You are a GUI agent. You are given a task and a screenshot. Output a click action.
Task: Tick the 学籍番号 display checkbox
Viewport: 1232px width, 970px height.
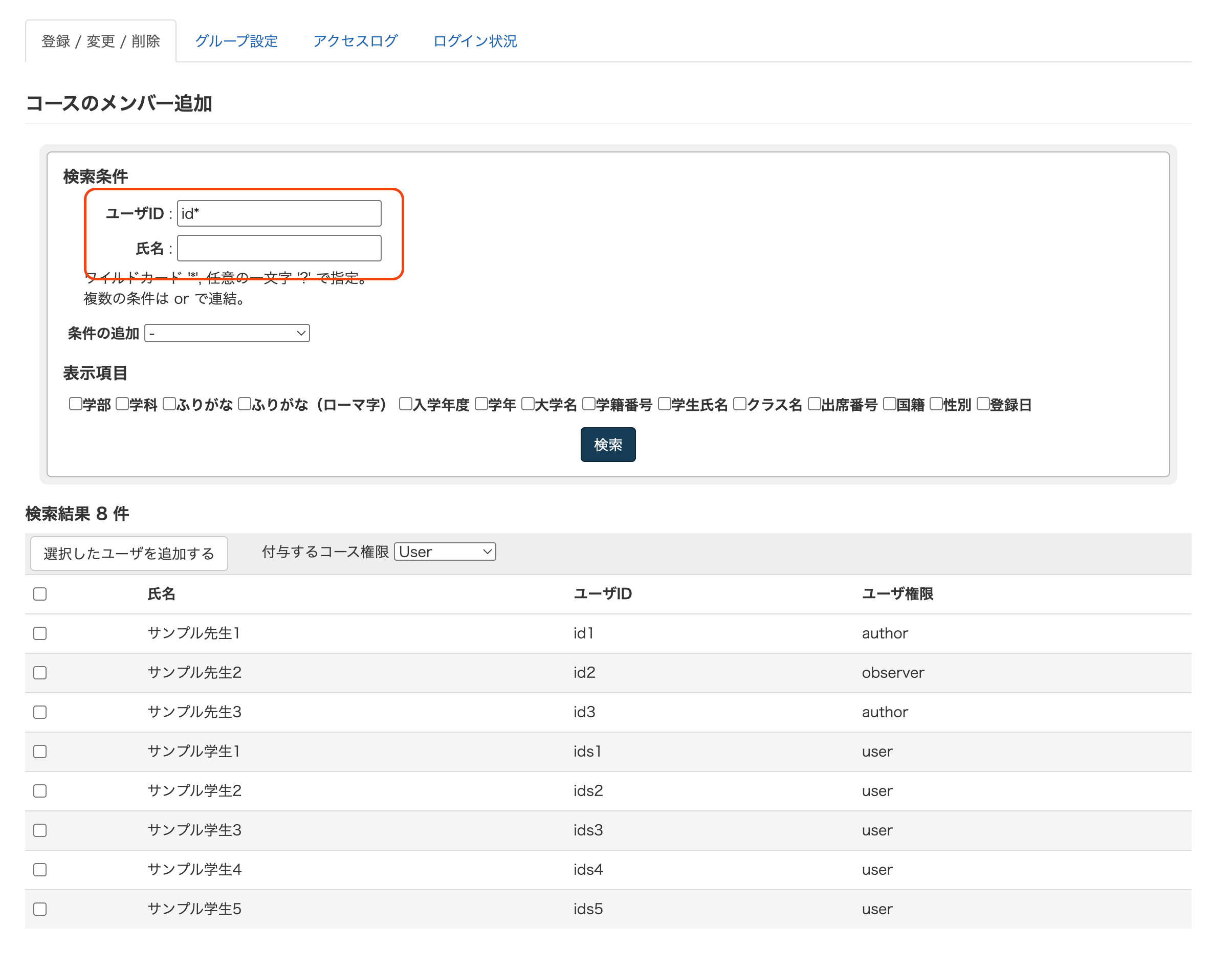tap(588, 404)
